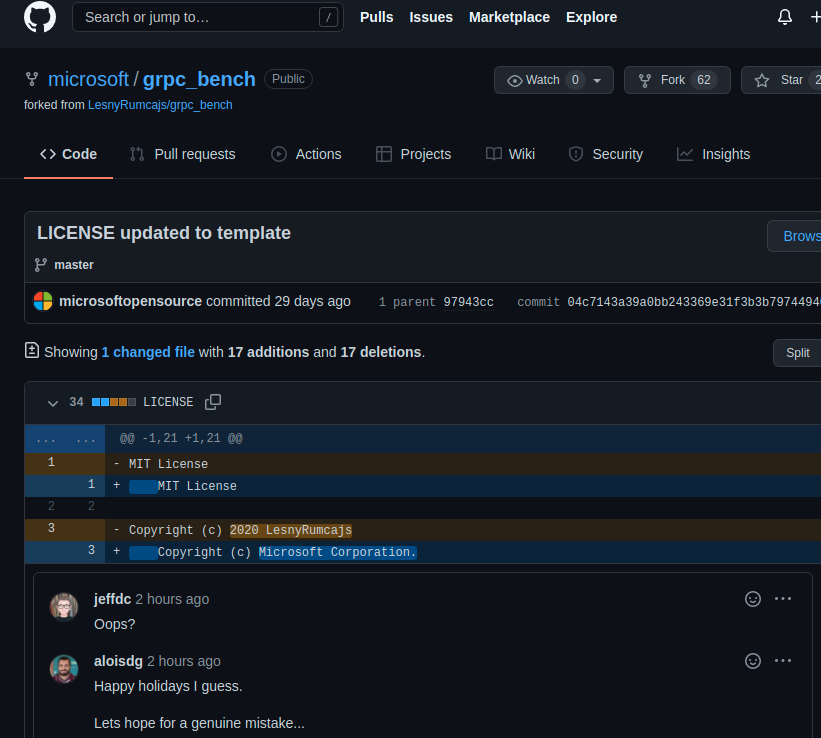
Task: Open Explore in top navigation
Action: (x=592, y=17)
